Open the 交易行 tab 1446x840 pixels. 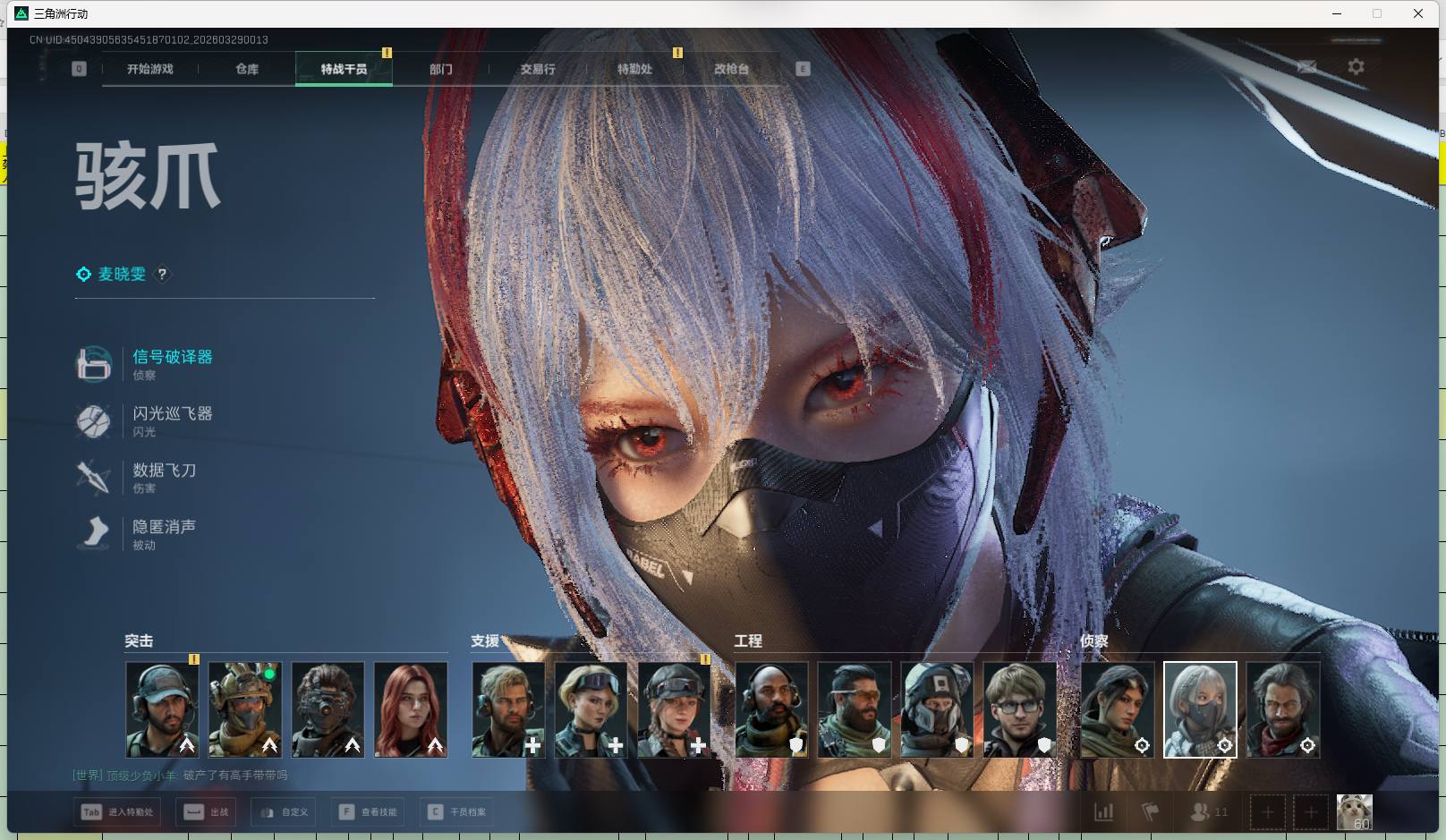[538, 69]
